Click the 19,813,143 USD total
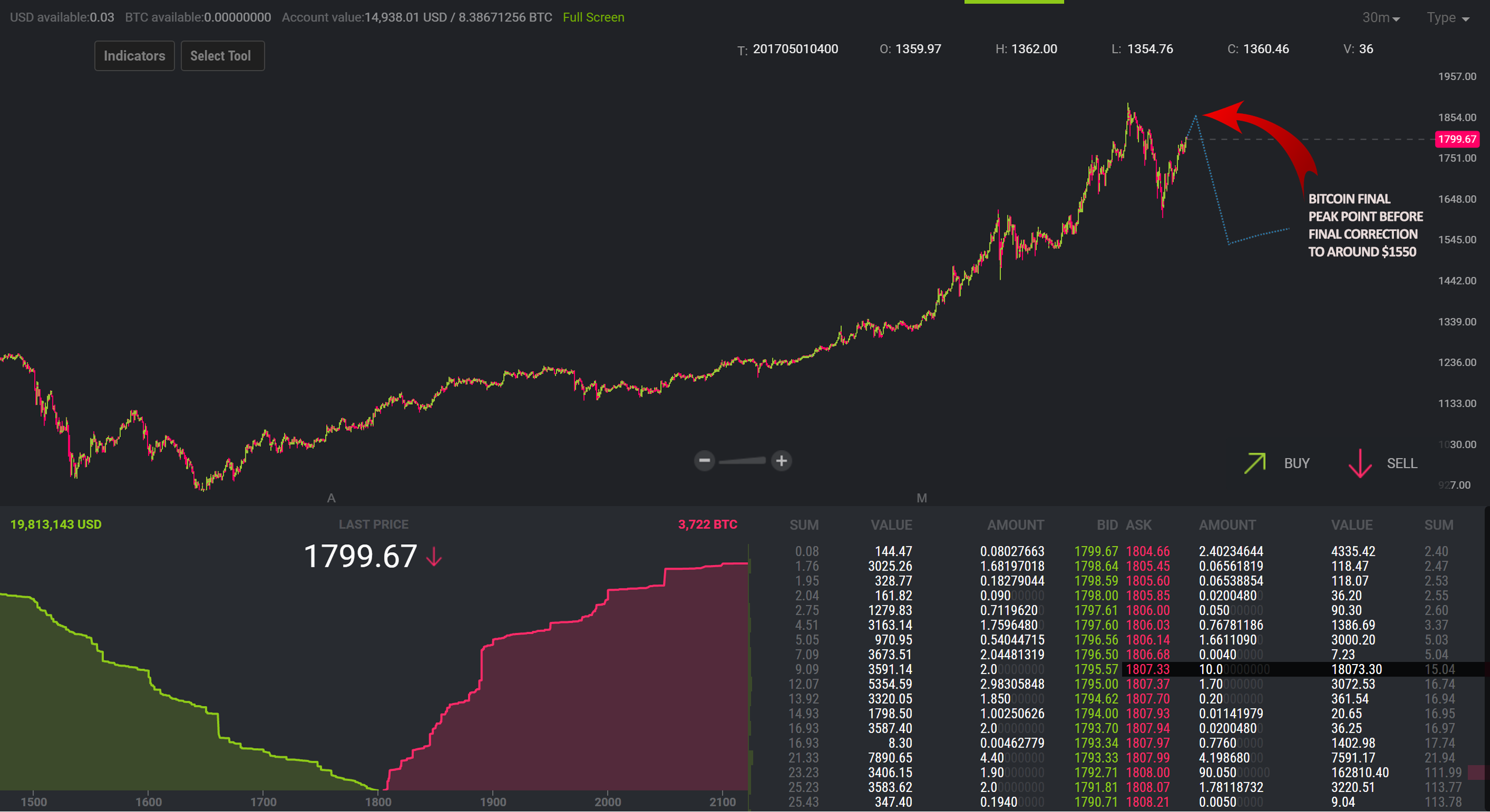Screen dimensions: 1490x812 click(x=56, y=524)
